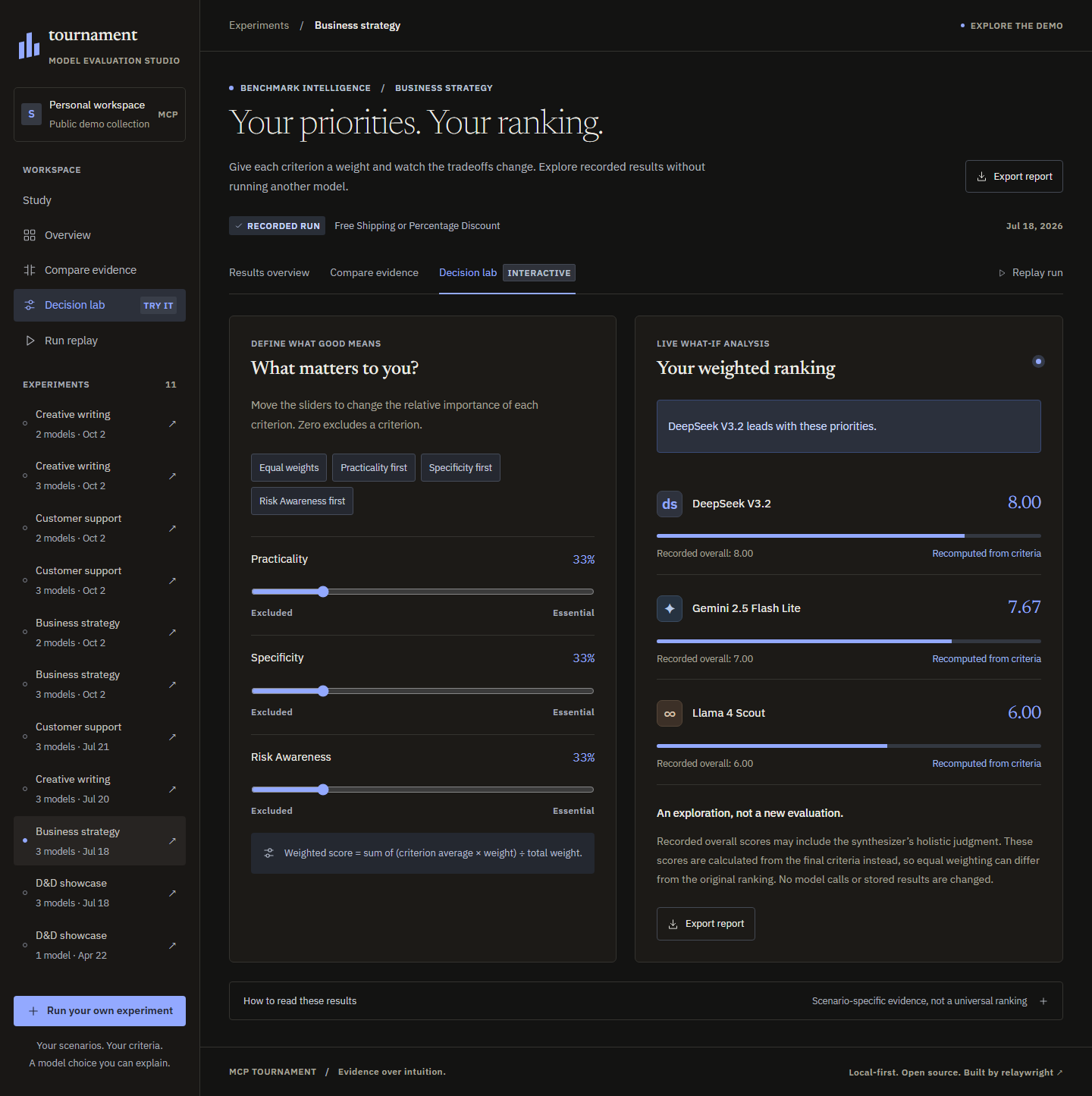Open the Personal workspace selector
The width and height of the screenshot is (1092, 1096).
[99, 115]
